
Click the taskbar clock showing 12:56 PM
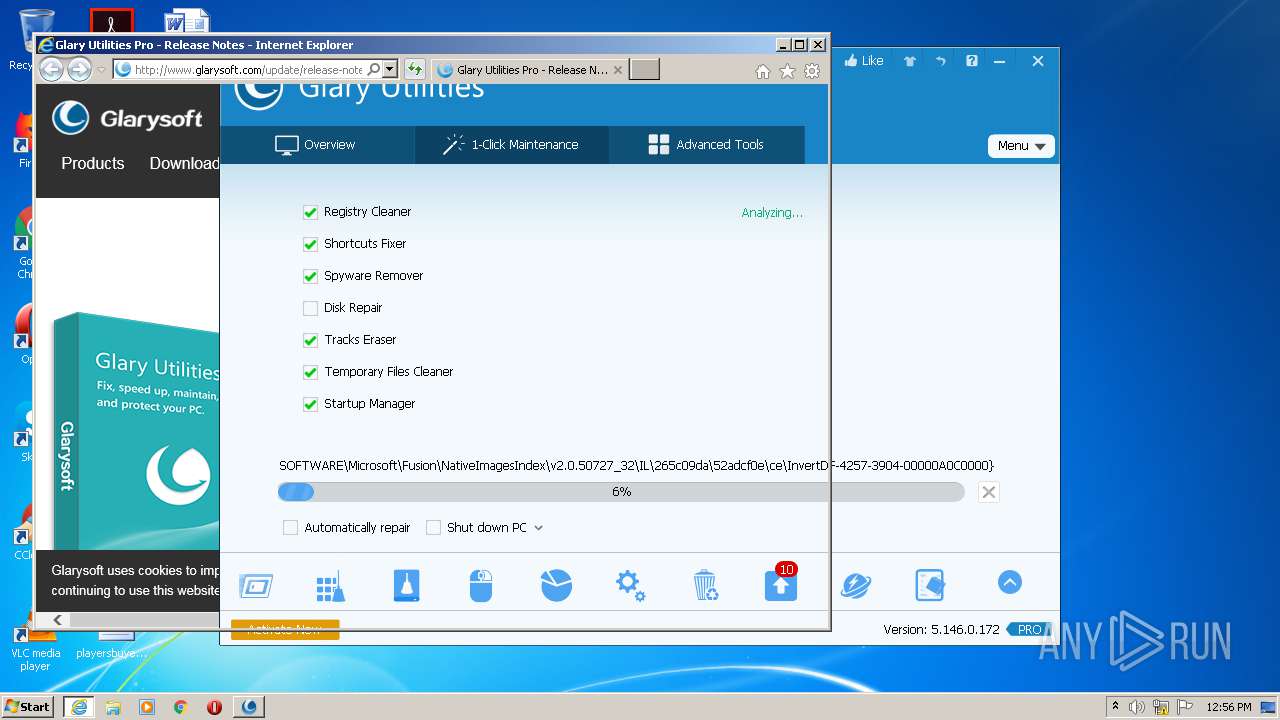tap(1228, 707)
